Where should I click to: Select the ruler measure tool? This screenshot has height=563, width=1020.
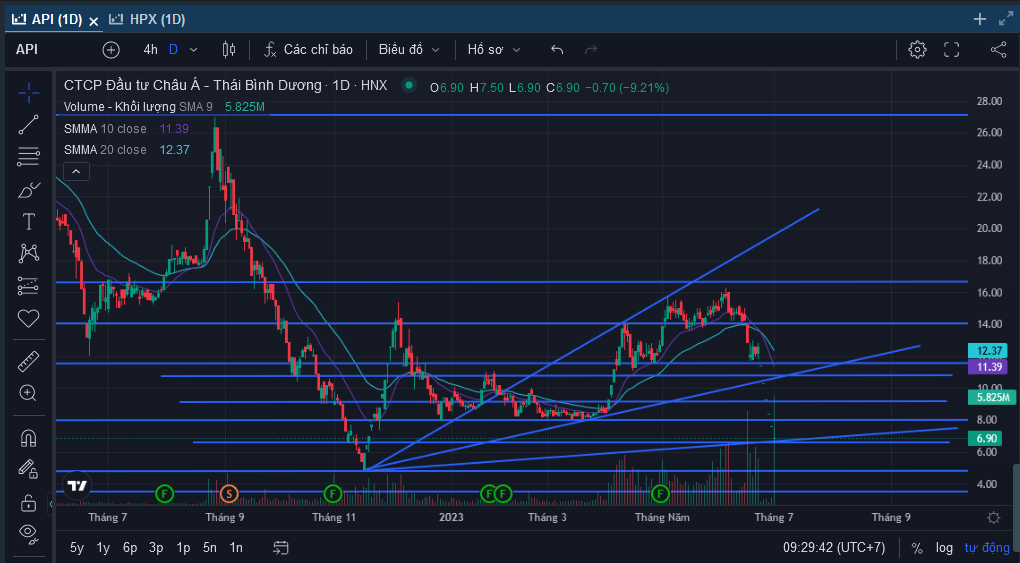pos(29,361)
